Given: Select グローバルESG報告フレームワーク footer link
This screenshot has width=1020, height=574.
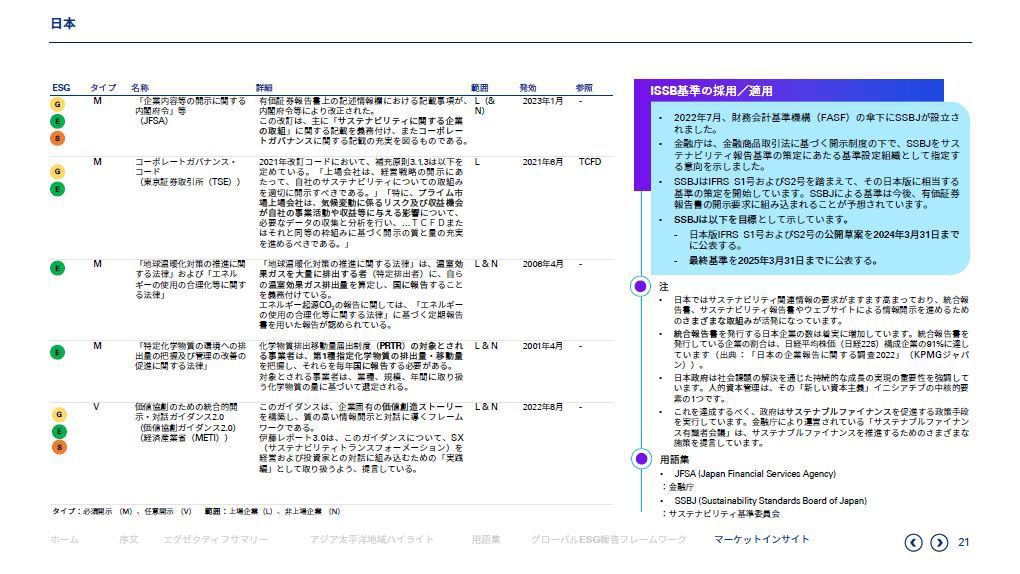Looking at the screenshot, I should pyautogui.click(x=608, y=540).
